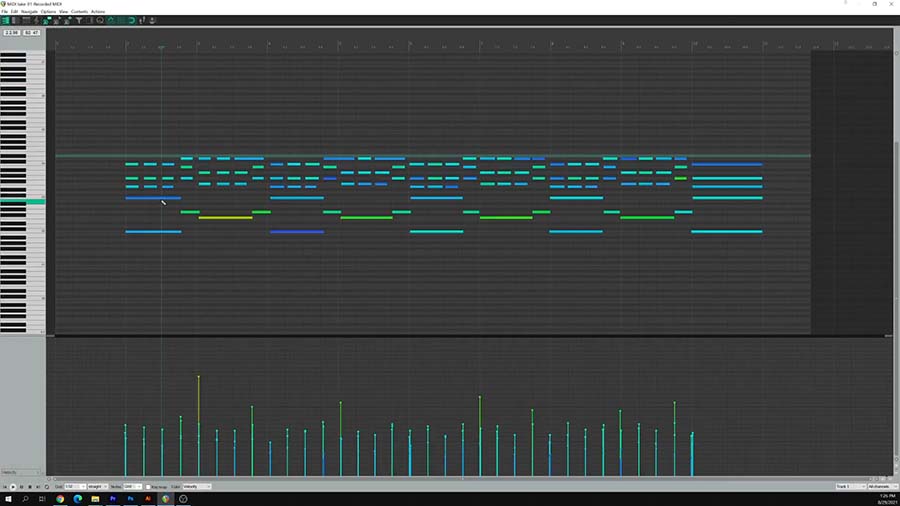
Task: Open Adobe Photoshop from the taskbar
Action: [x=130, y=499]
